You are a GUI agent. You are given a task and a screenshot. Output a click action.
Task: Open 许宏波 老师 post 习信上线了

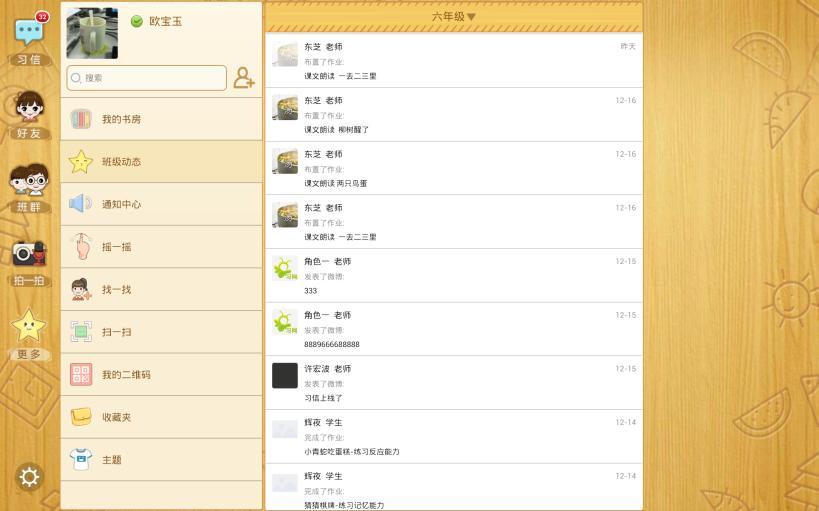pyautogui.click(x=453, y=383)
